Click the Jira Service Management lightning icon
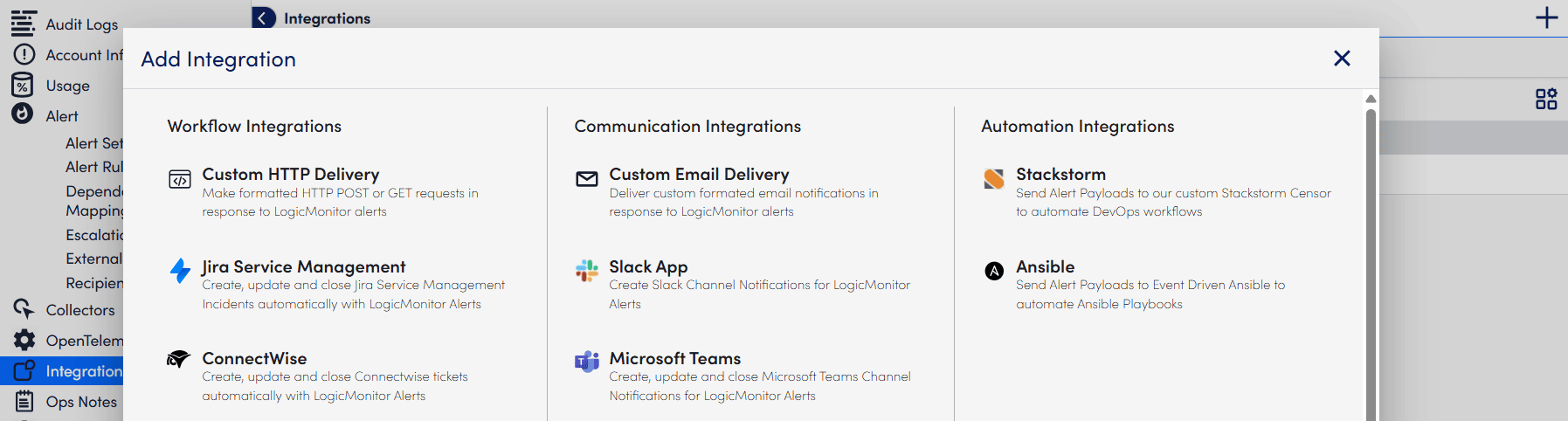 (x=180, y=271)
